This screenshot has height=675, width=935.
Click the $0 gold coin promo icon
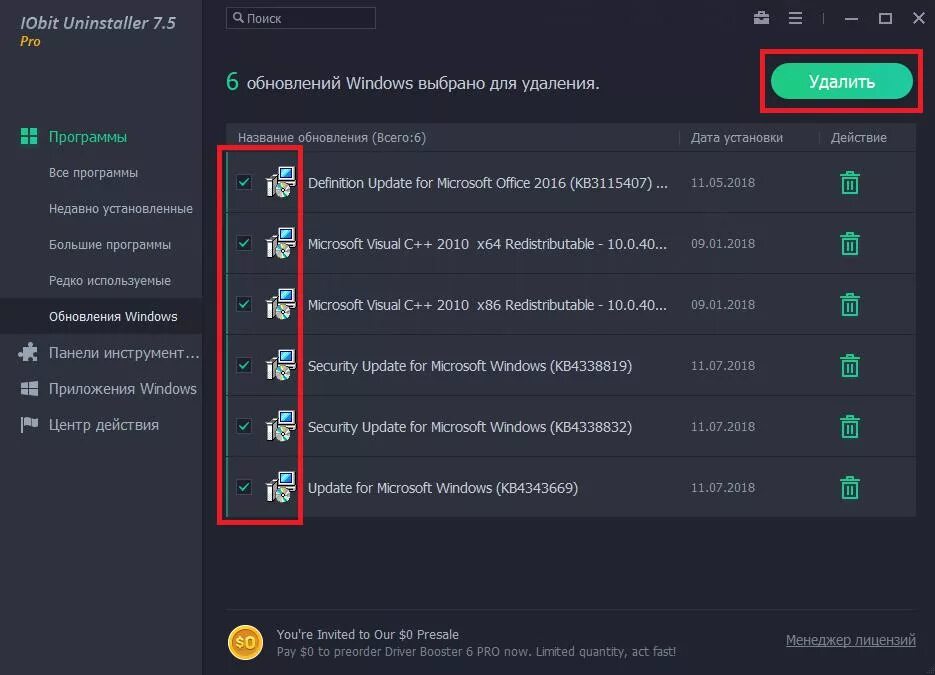[245, 642]
